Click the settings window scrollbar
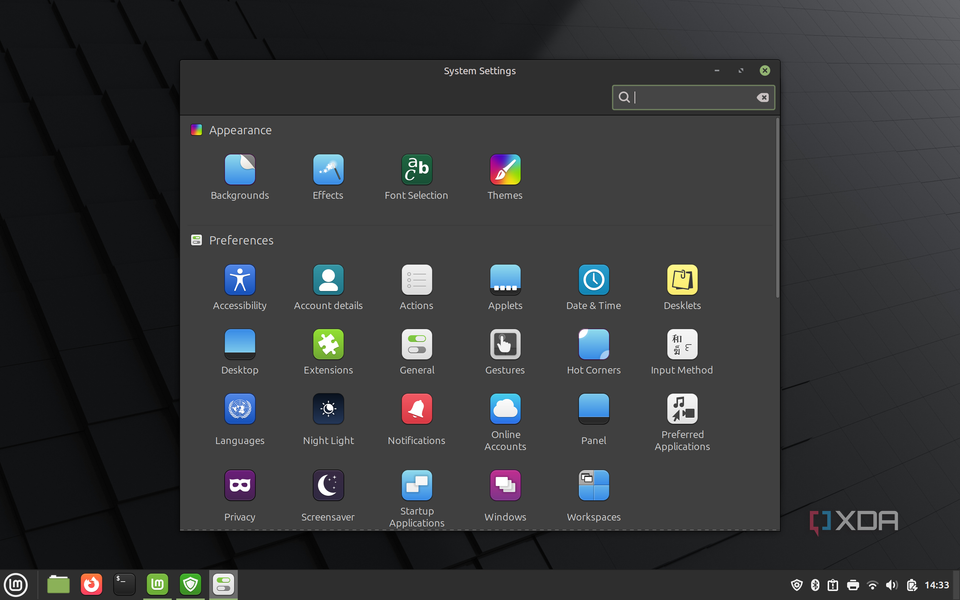This screenshot has height=600, width=960. click(x=778, y=208)
